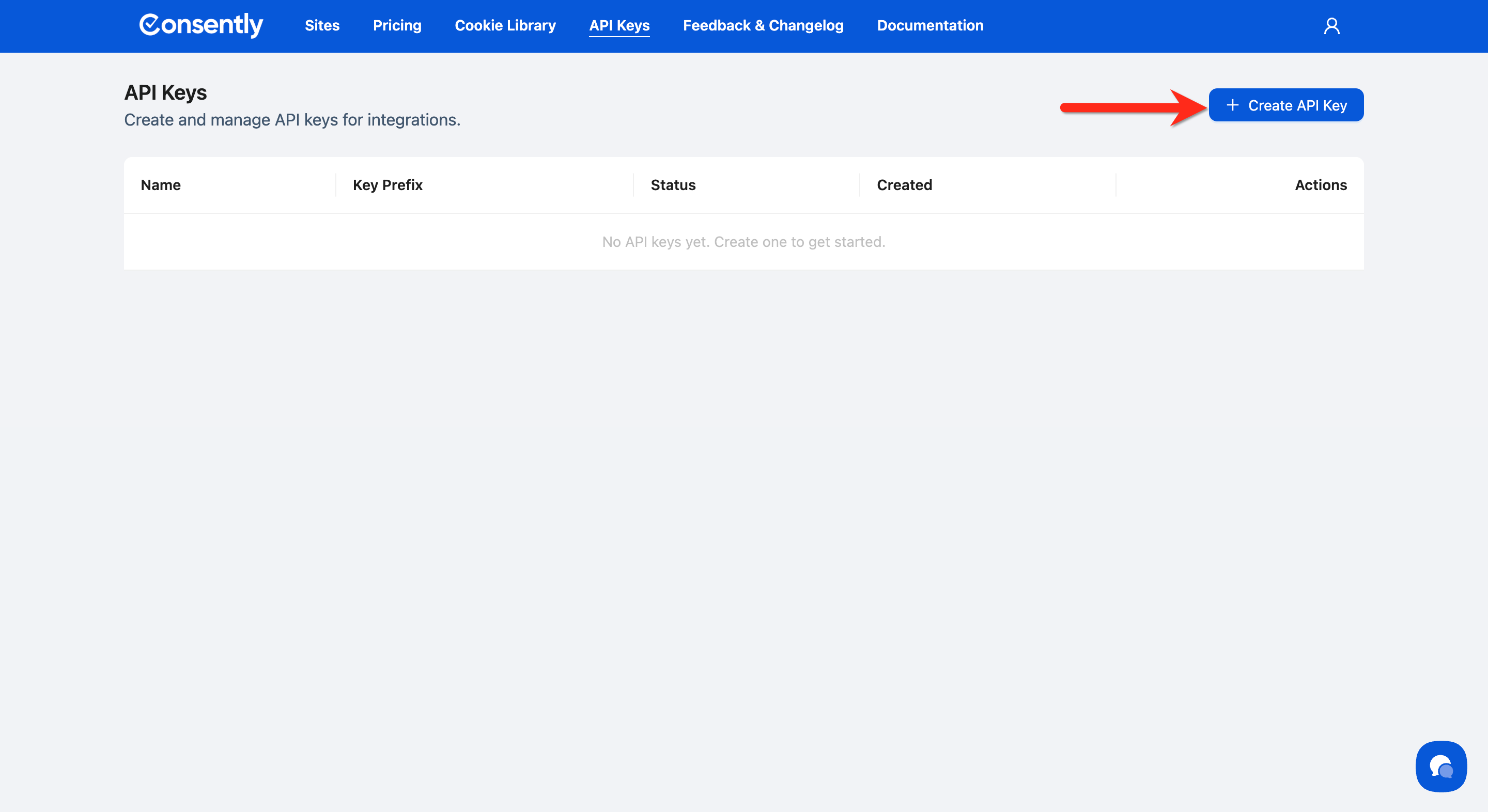Click the plus icon on Create API Key
Image resolution: width=1488 pixels, height=812 pixels.
1232,105
